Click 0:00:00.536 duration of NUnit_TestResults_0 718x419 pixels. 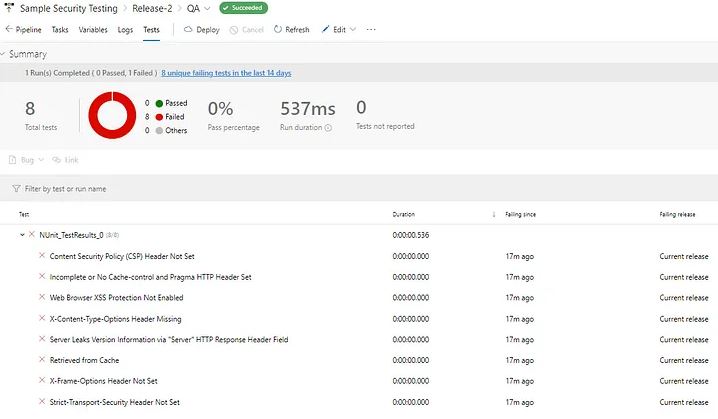tap(411, 235)
